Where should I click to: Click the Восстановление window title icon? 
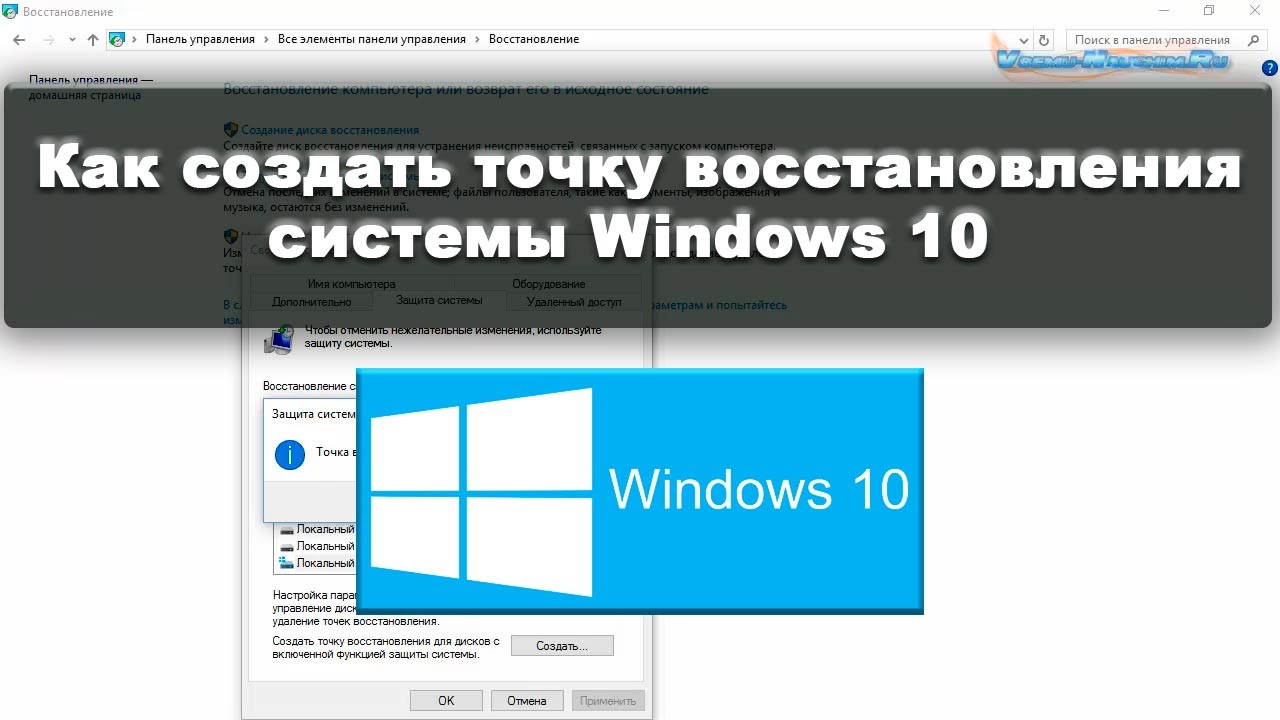pos(11,11)
